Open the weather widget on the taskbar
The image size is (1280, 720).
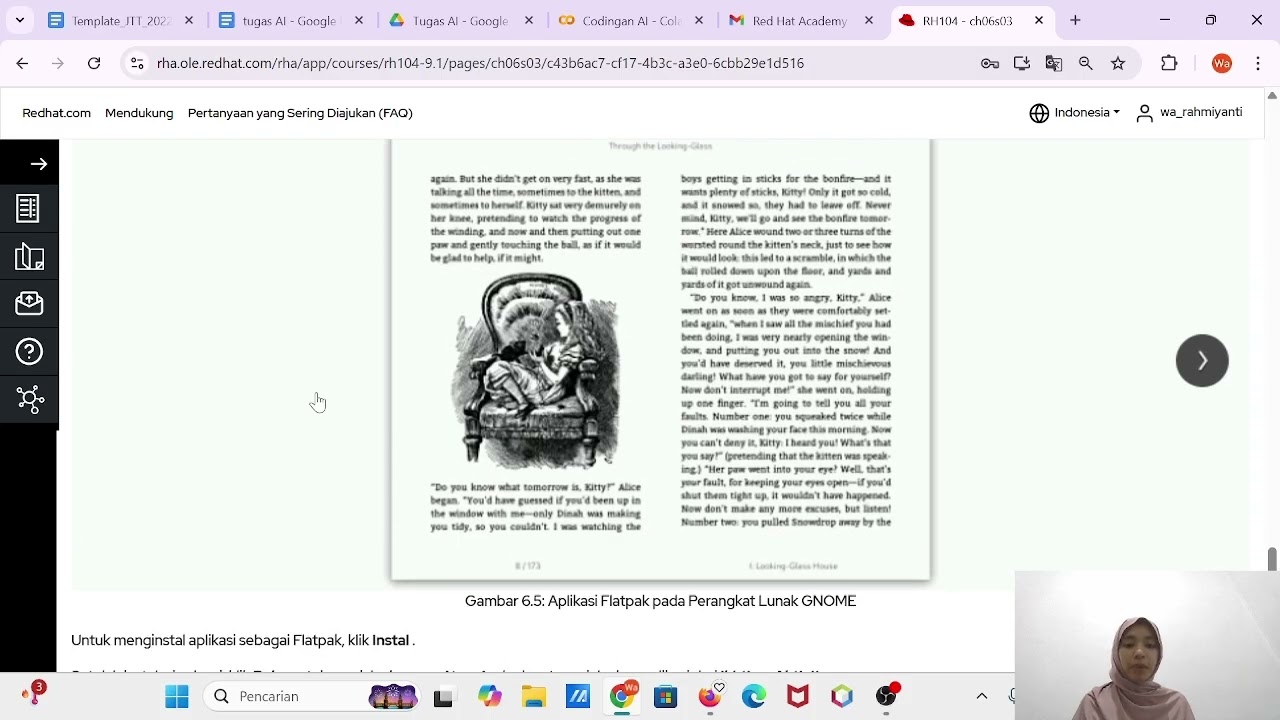33,692
